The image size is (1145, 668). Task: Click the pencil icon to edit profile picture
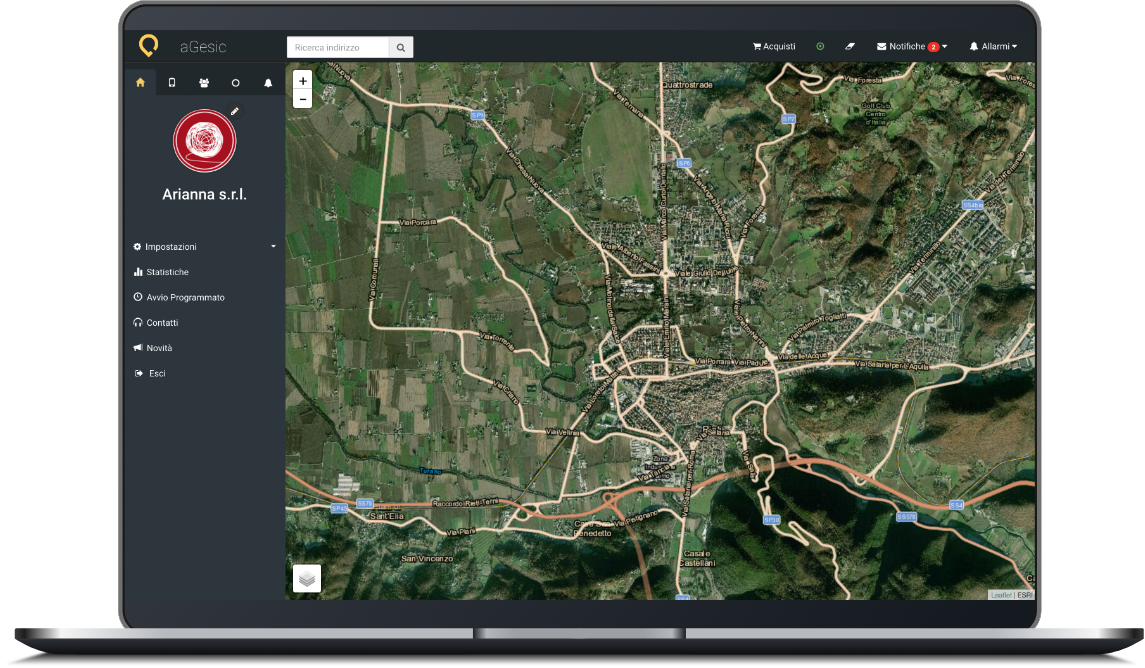(235, 111)
